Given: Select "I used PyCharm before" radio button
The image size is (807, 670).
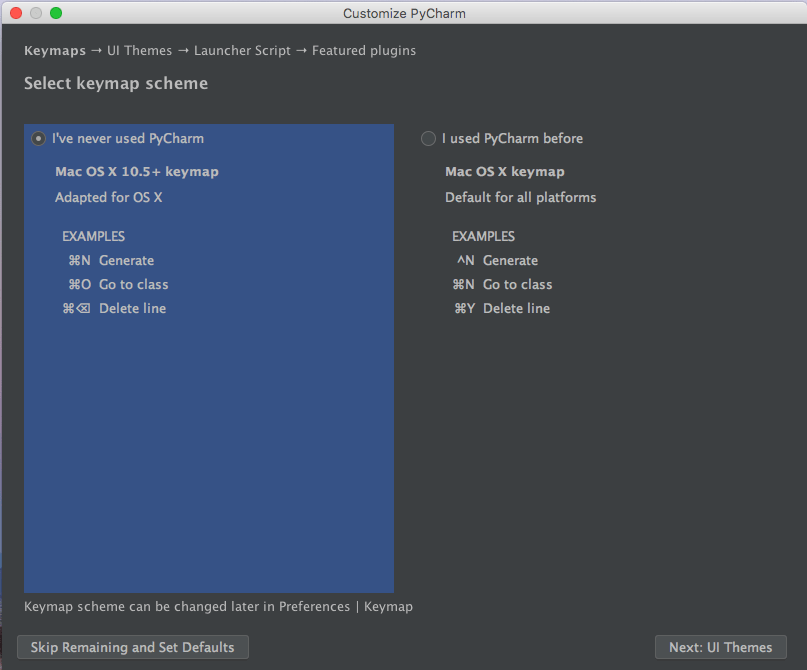Looking at the screenshot, I should pos(428,138).
